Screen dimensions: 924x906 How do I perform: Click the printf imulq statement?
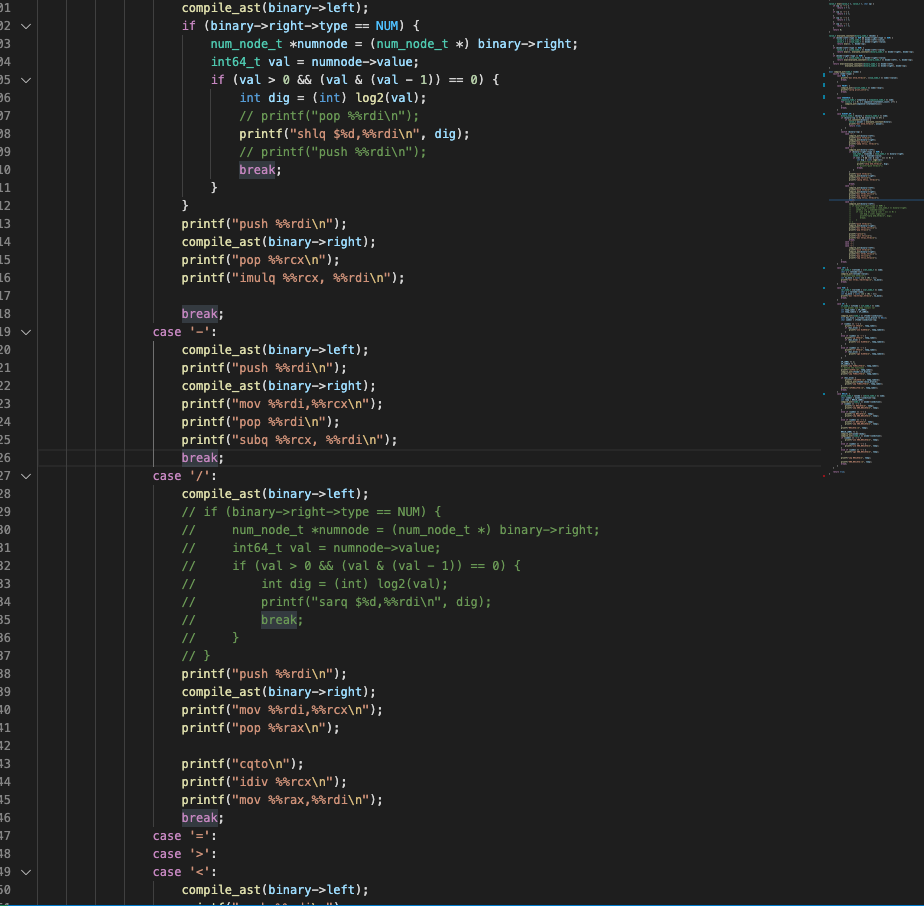pyautogui.click(x=292, y=278)
